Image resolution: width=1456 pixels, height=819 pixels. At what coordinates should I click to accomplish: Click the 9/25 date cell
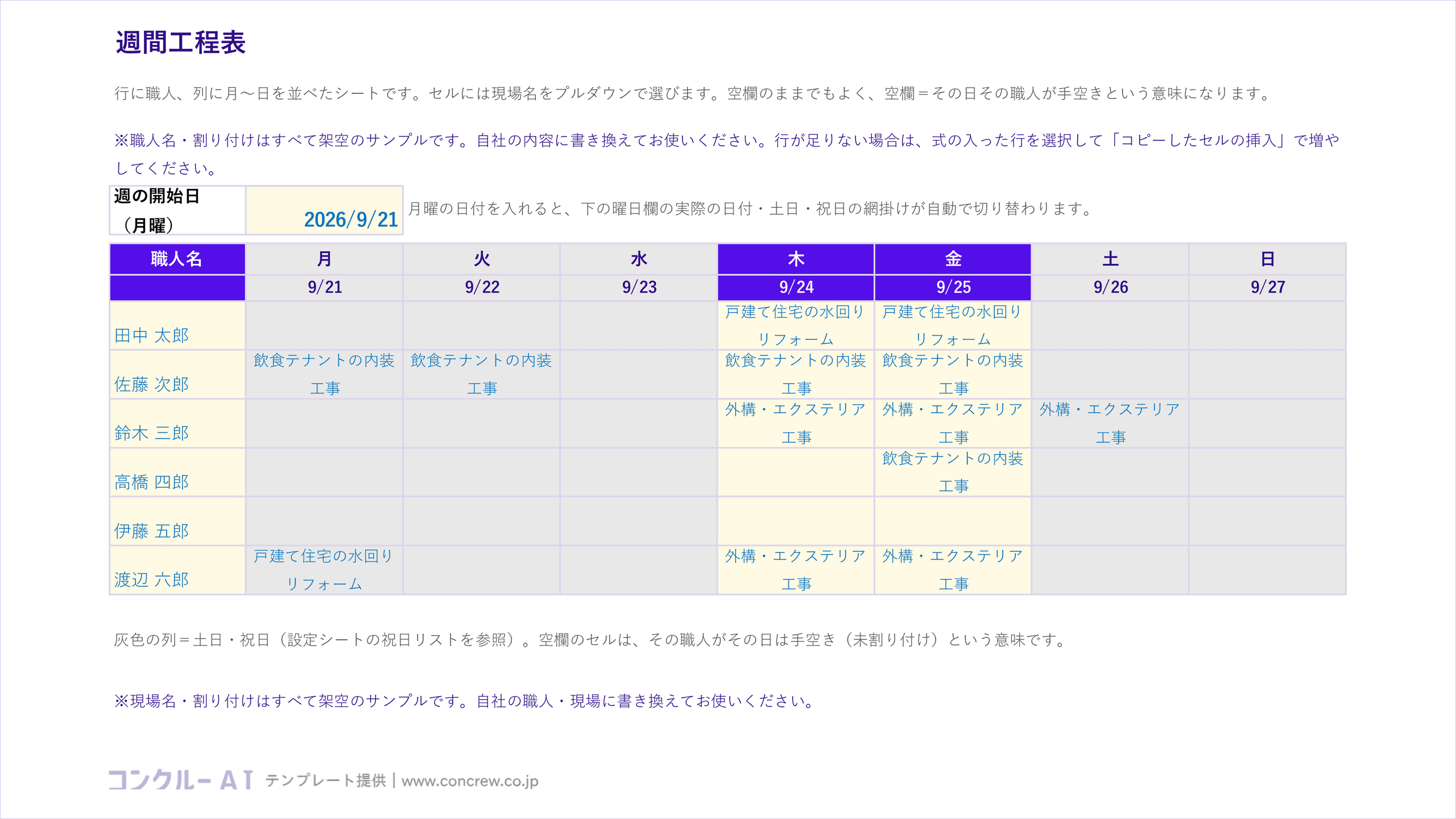[x=953, y=287]
